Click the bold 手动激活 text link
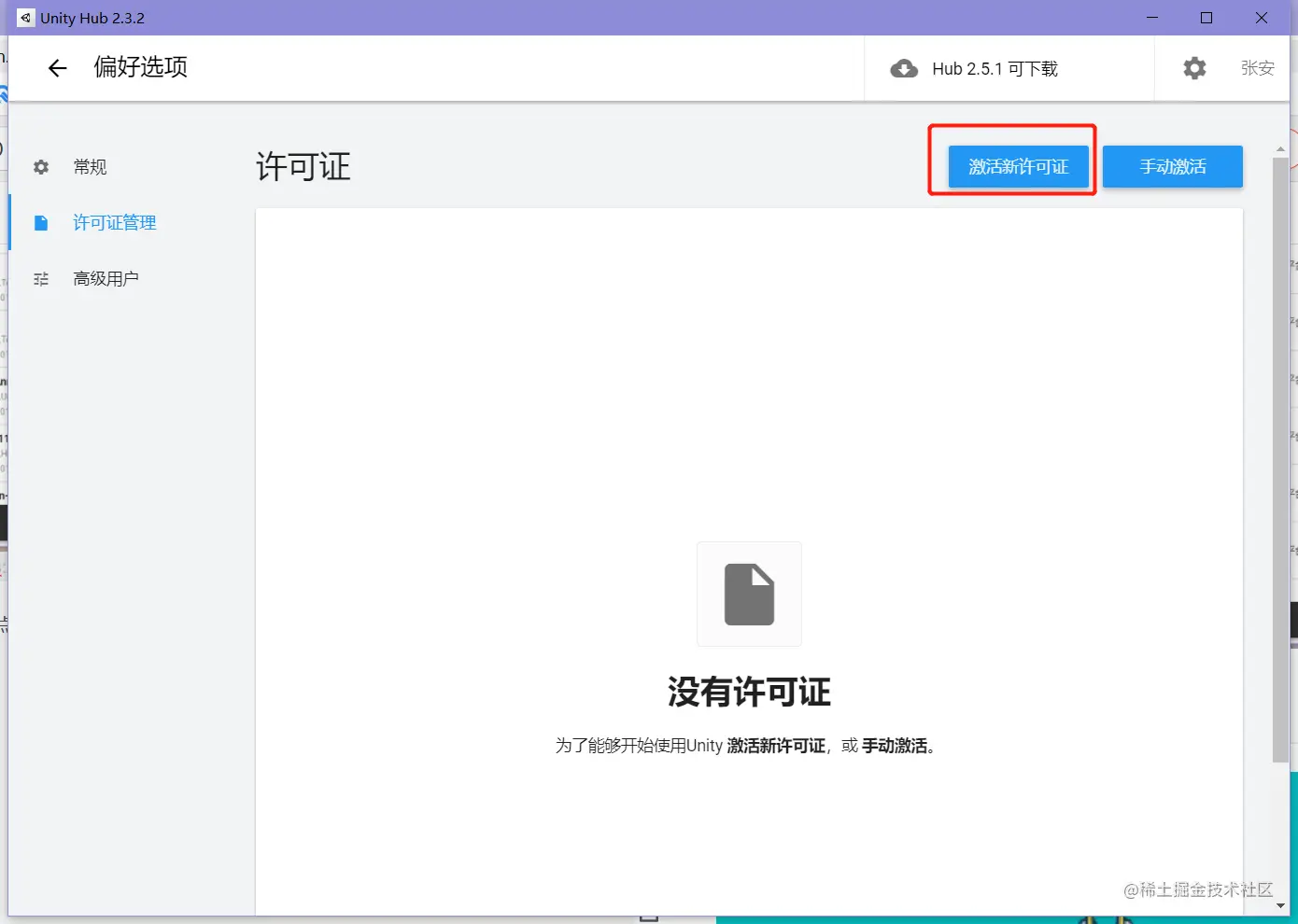The width and height of the screenshot is (1298, 924). (894, 746)
